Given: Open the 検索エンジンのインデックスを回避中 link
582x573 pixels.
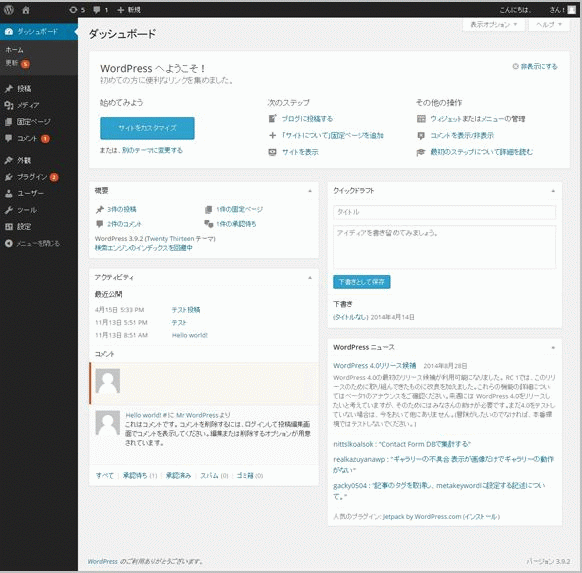Looking at the screenshot, I should coord(144,248).
